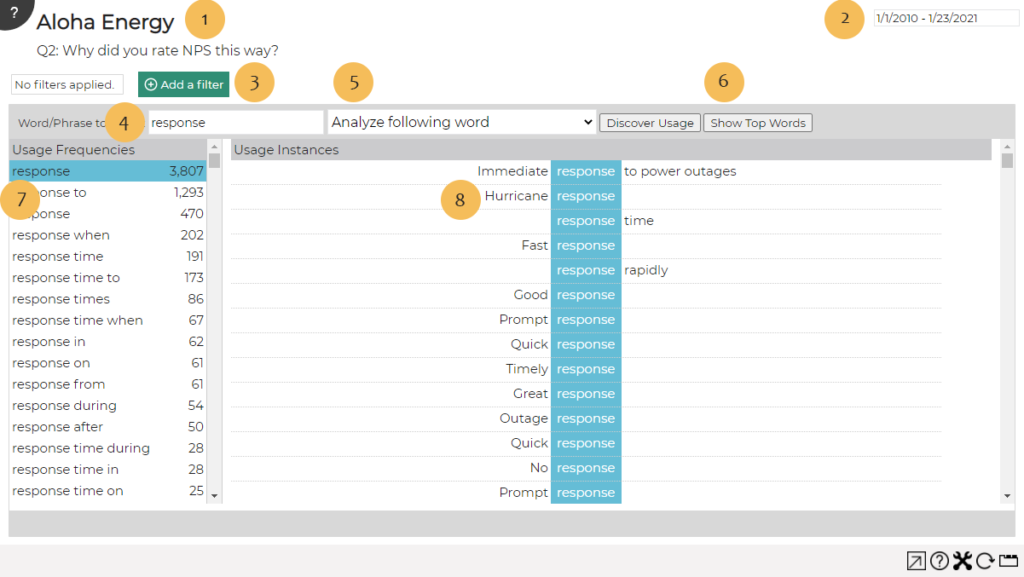Click the Show Top Words button
1024x577 pixels.
click(x=758, y=122)
